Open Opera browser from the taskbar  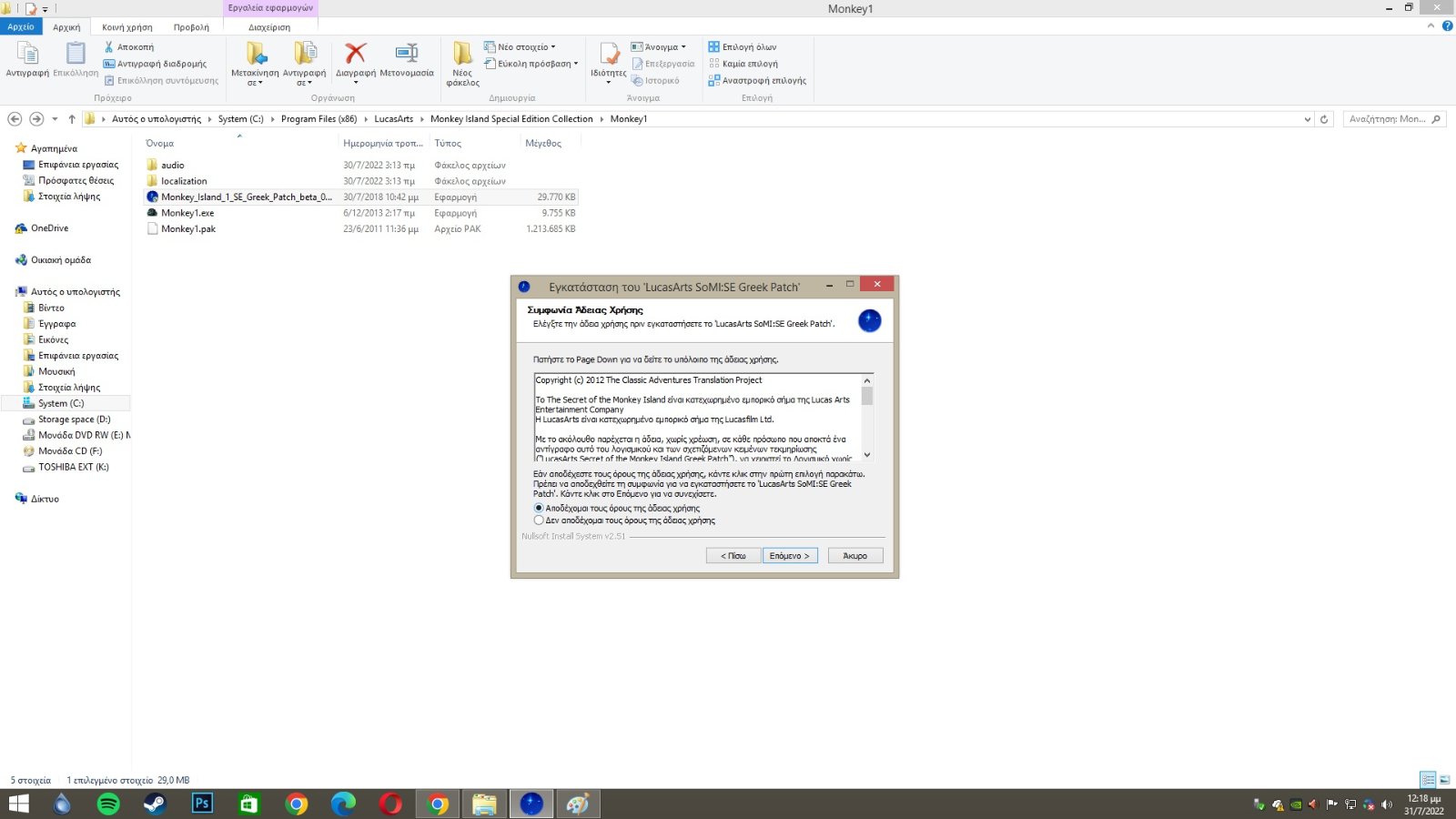coord(390,804)
